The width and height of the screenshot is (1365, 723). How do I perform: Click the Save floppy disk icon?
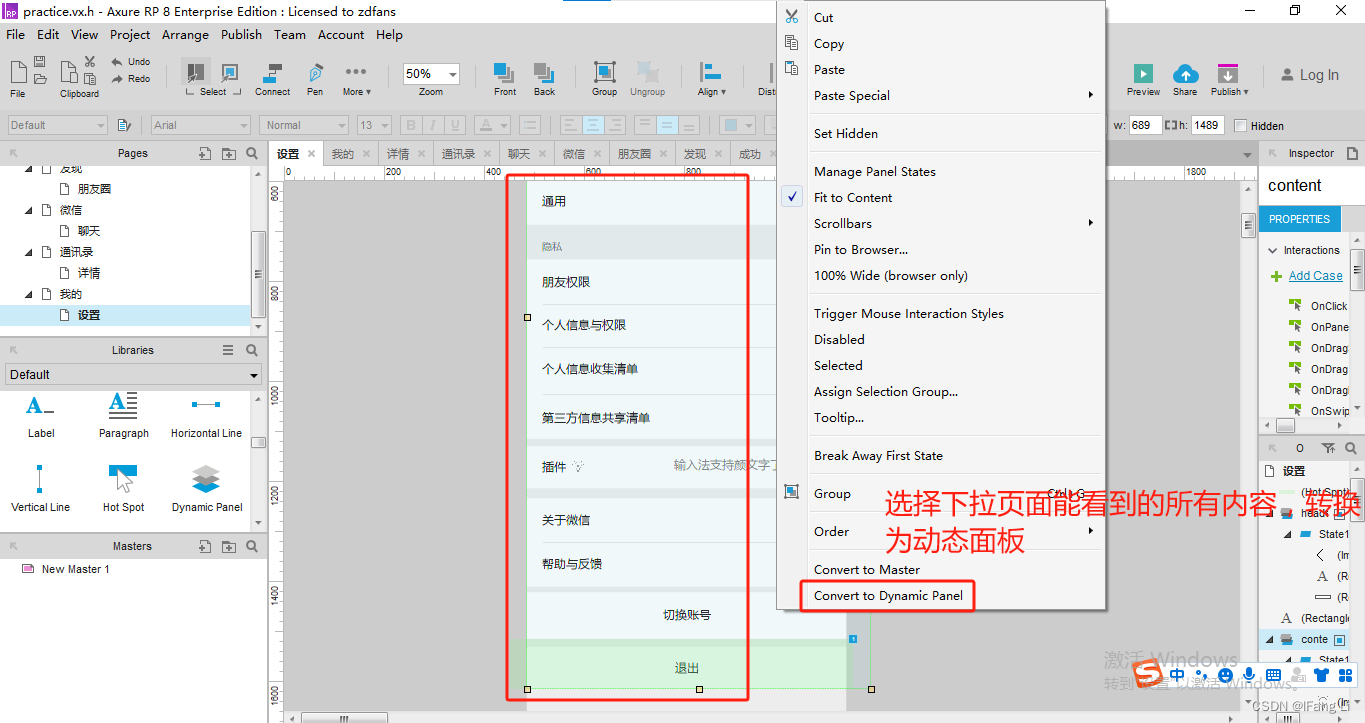coord(39,61)
